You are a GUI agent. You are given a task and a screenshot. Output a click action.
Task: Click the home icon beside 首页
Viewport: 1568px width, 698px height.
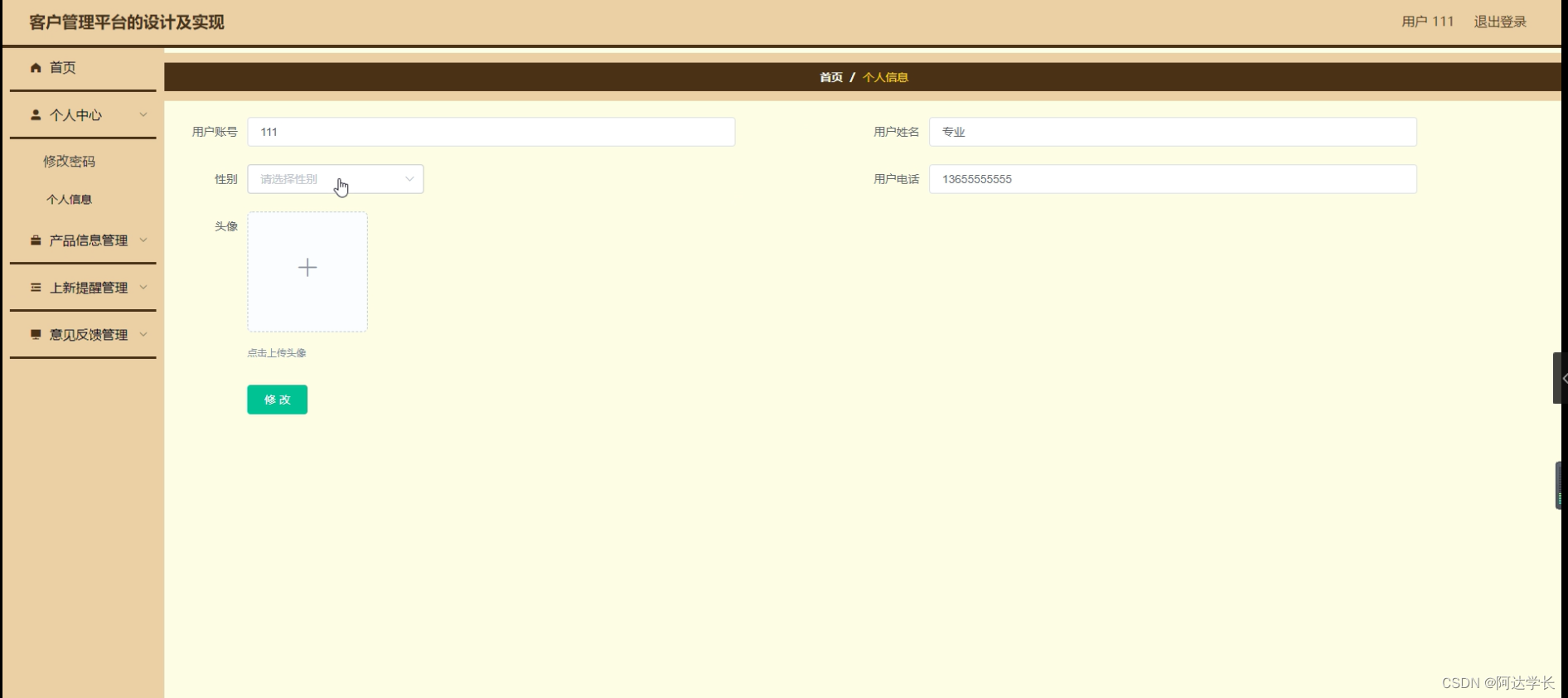(36, 68)
